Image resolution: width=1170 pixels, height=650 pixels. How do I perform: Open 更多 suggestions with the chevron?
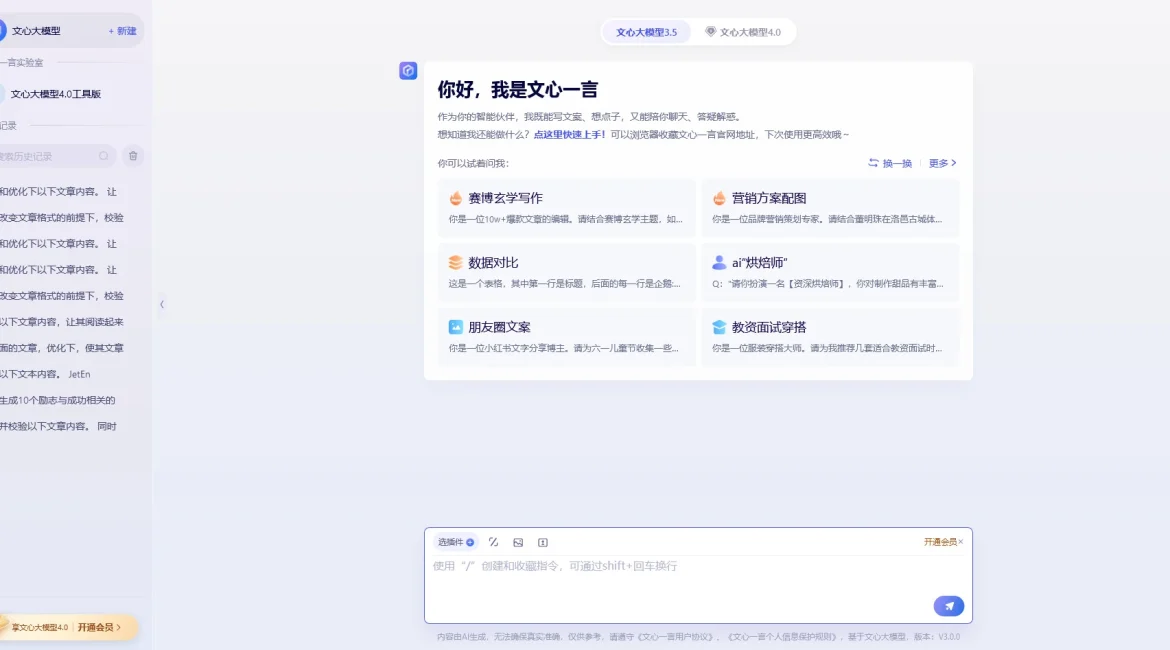942,163
